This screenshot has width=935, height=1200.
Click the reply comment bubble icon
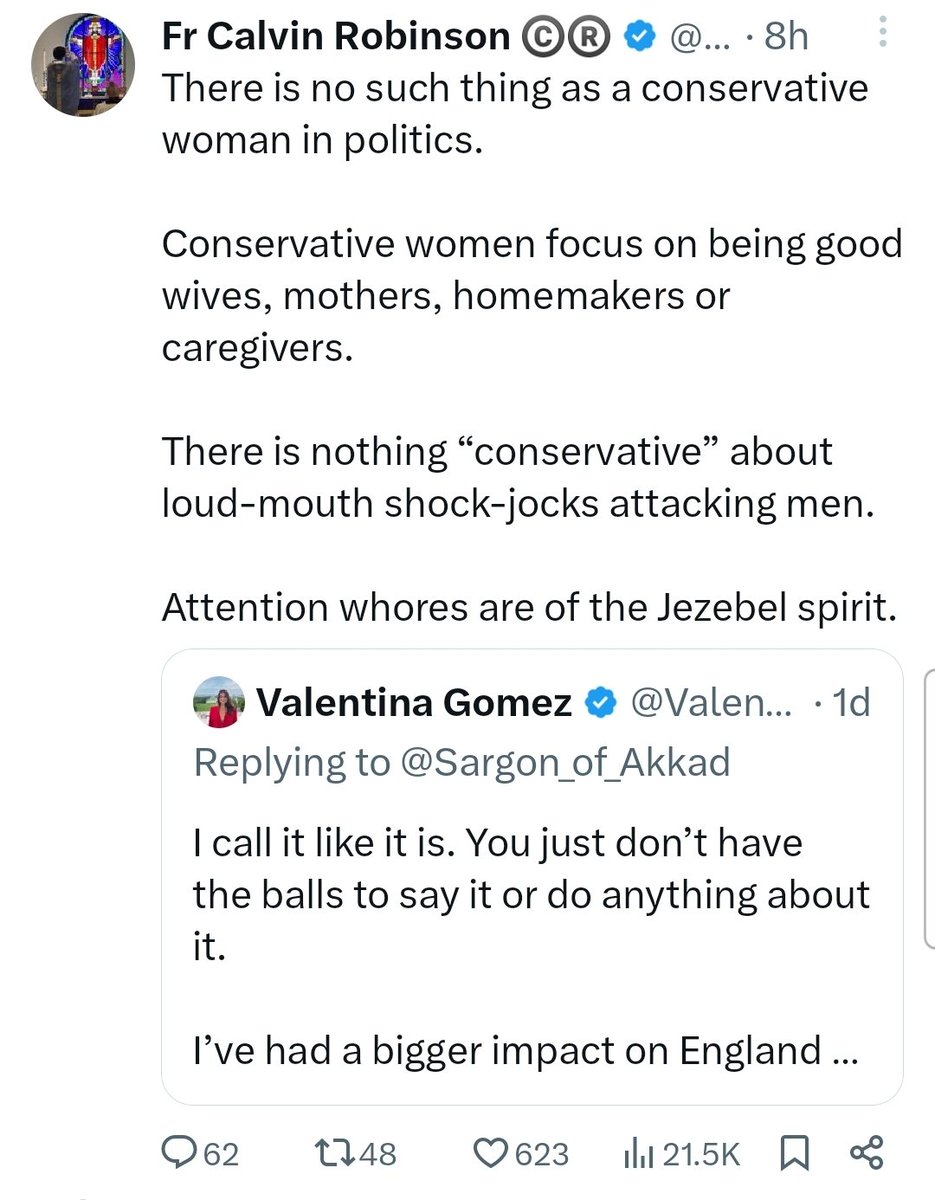(x=180, y=1155)
